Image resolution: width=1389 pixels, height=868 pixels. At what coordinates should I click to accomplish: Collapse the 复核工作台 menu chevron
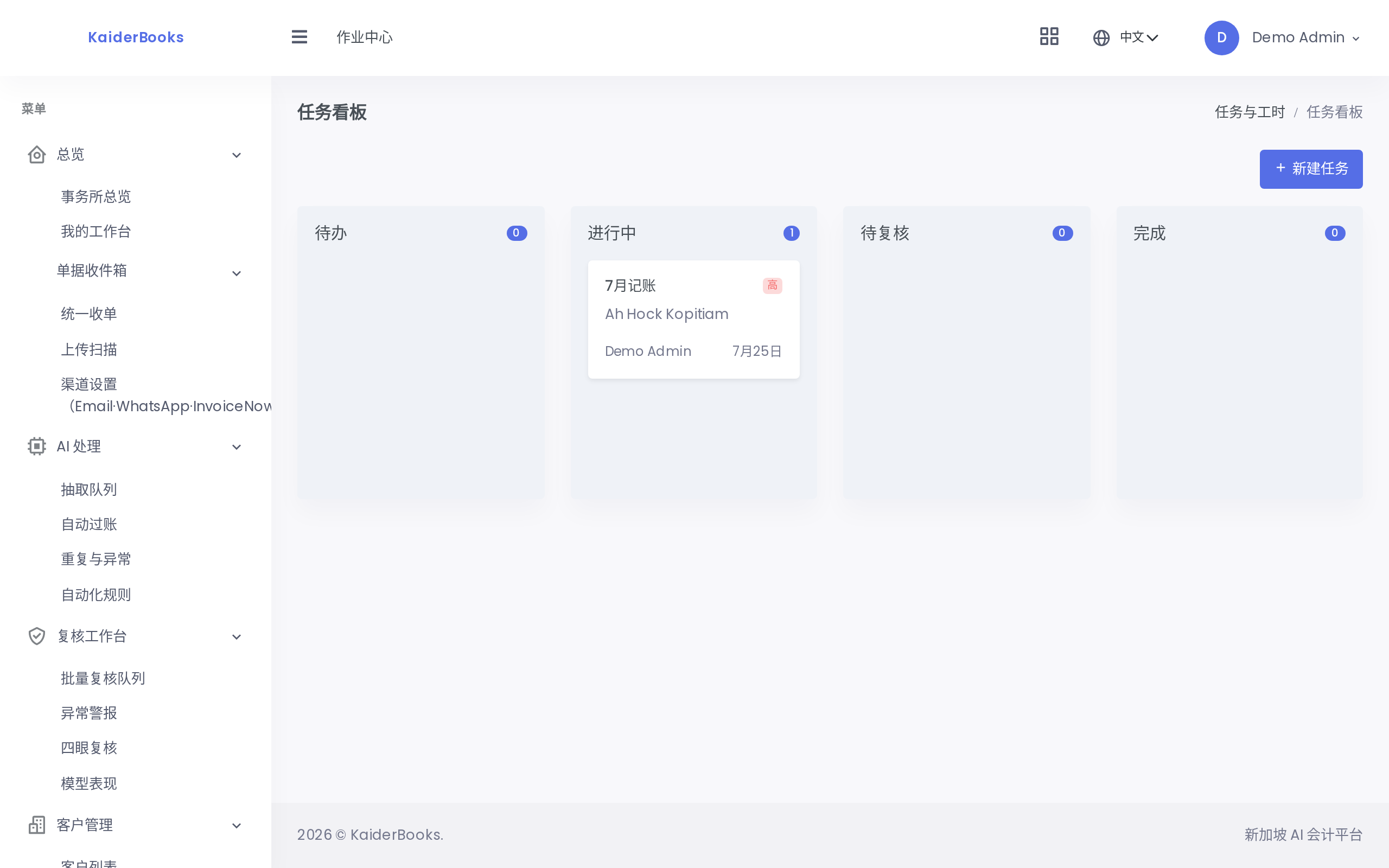click(237, 637)
